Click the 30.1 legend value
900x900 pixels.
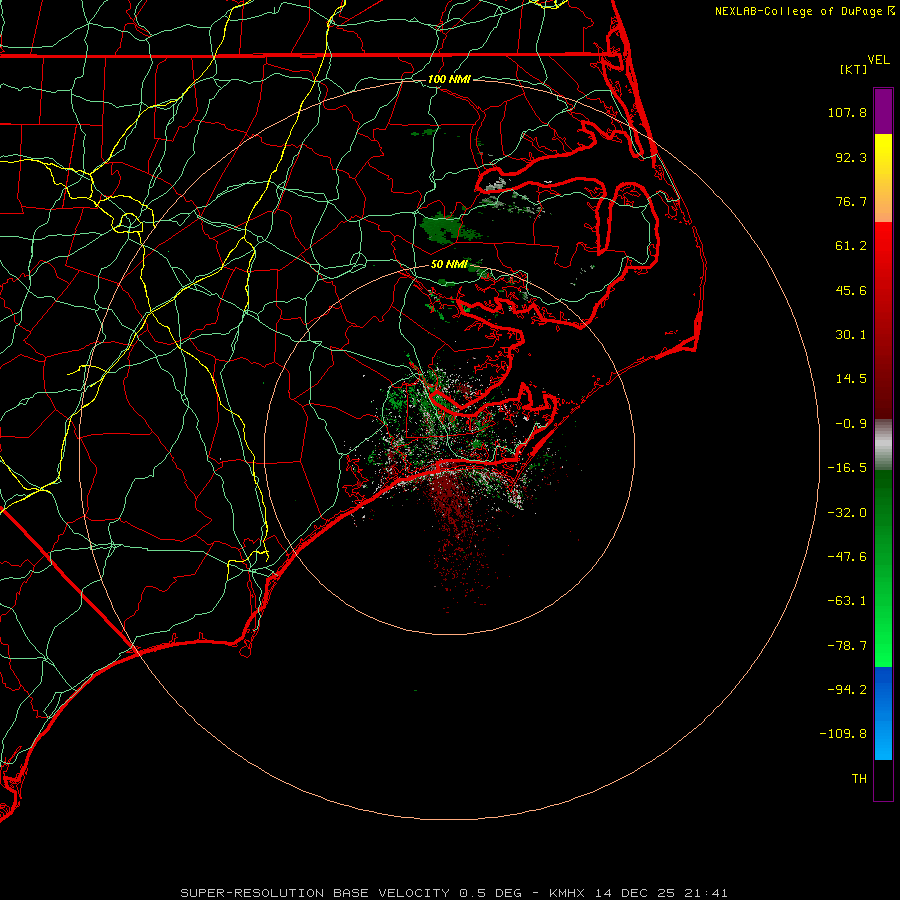coord(851,335)
